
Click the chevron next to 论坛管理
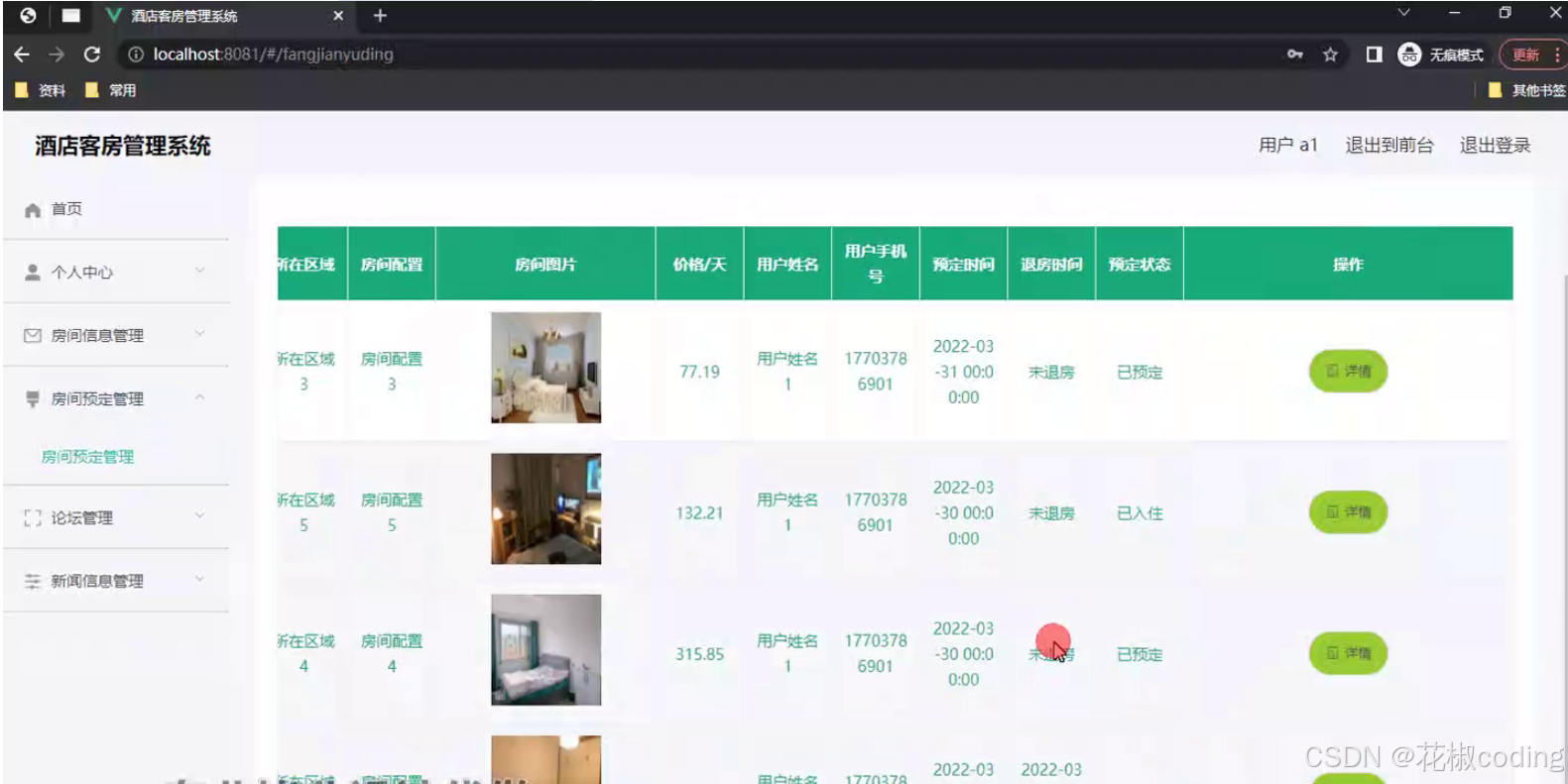coord(199,515)
